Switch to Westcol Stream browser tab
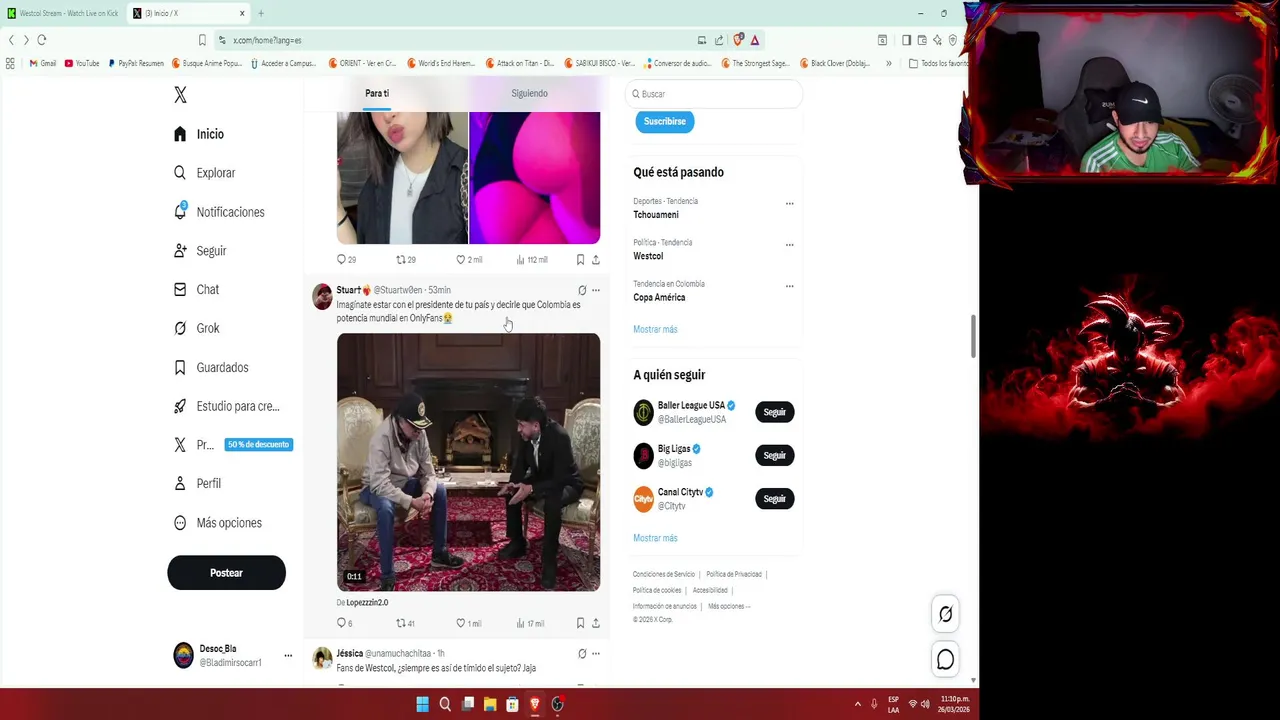This screenshot has height=720, width=1280. tap(63, 13)
